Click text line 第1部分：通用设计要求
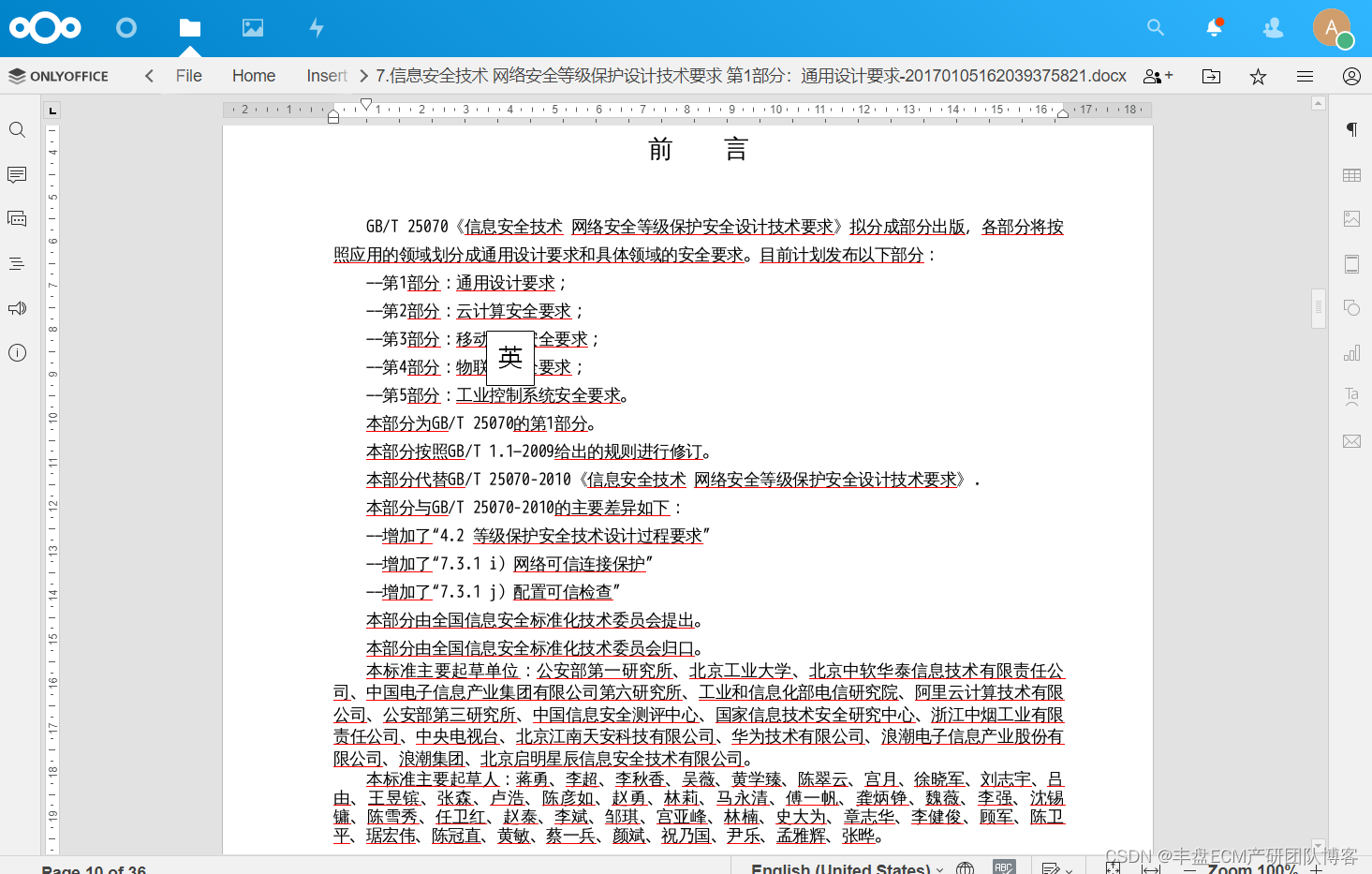 (465, 283)
